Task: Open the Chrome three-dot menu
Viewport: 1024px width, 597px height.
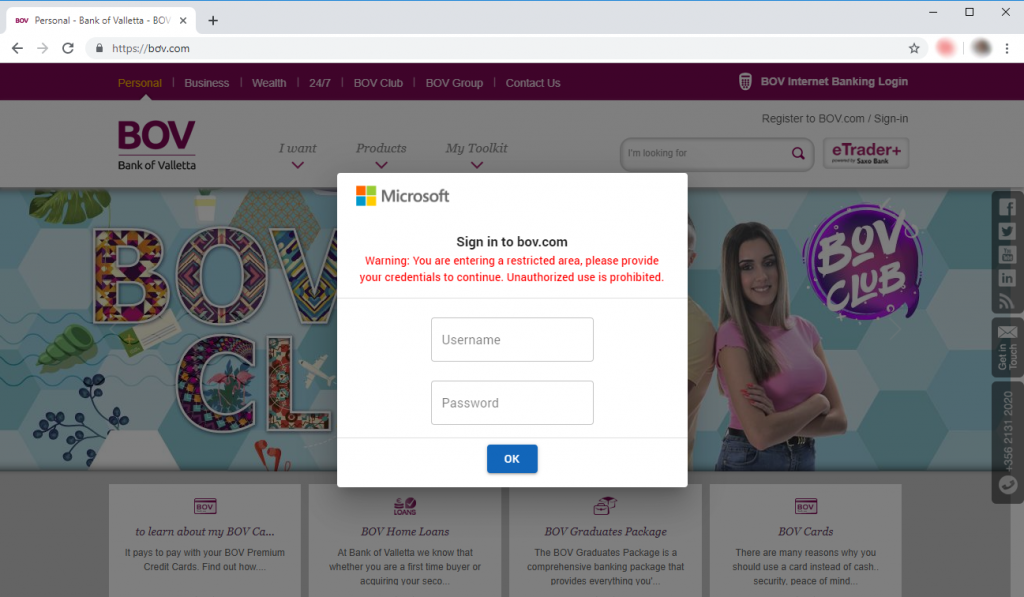Action: coord(1006,48)
